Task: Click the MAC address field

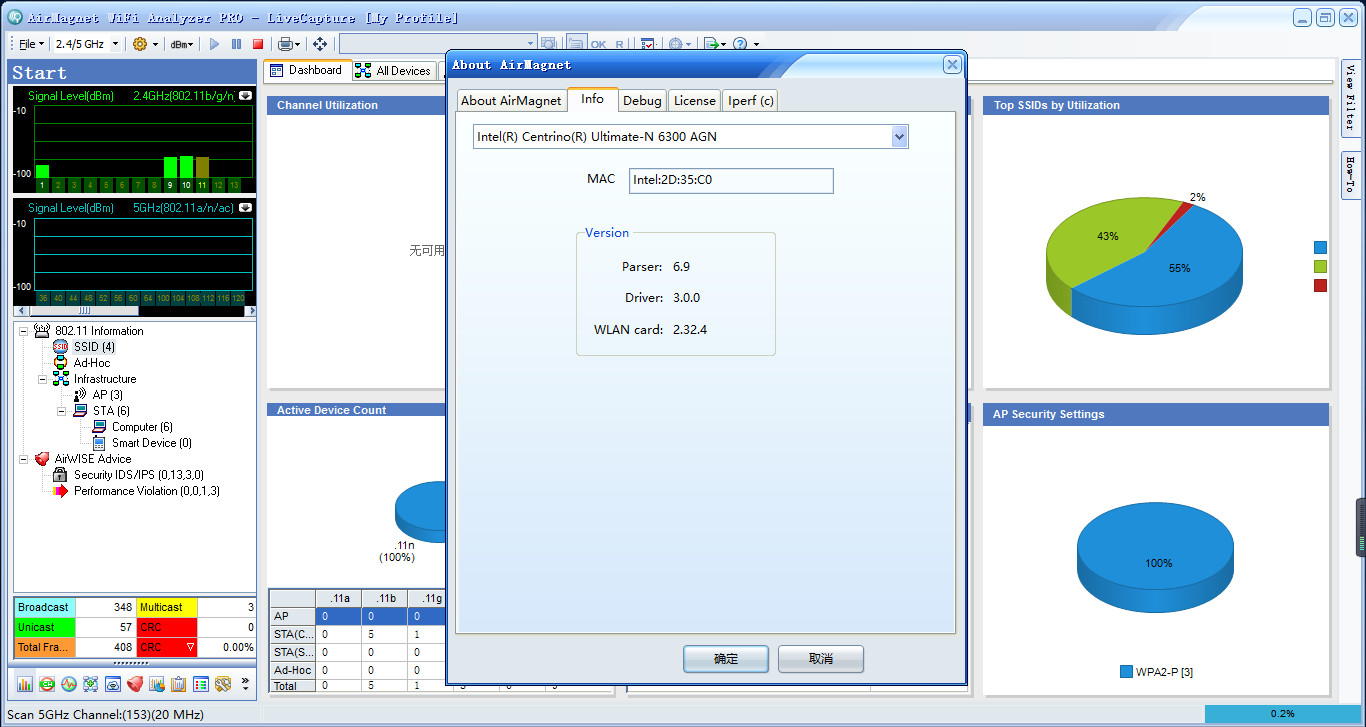Action: coord(731,181)
